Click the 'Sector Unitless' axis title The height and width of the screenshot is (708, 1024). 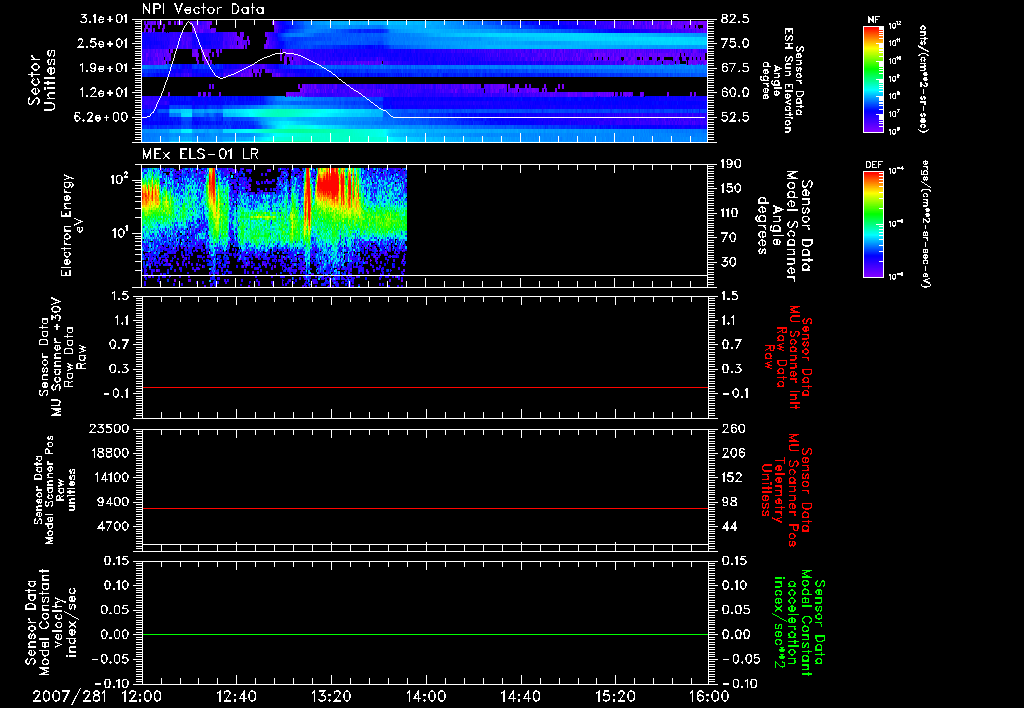(42, 80)
